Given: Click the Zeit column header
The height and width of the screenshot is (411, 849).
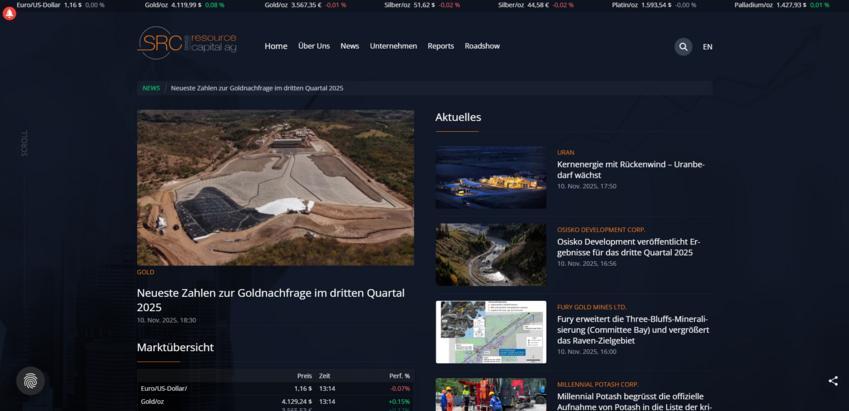Looking at the screenshot, I should pyautogui.click(x=324, y=376).
